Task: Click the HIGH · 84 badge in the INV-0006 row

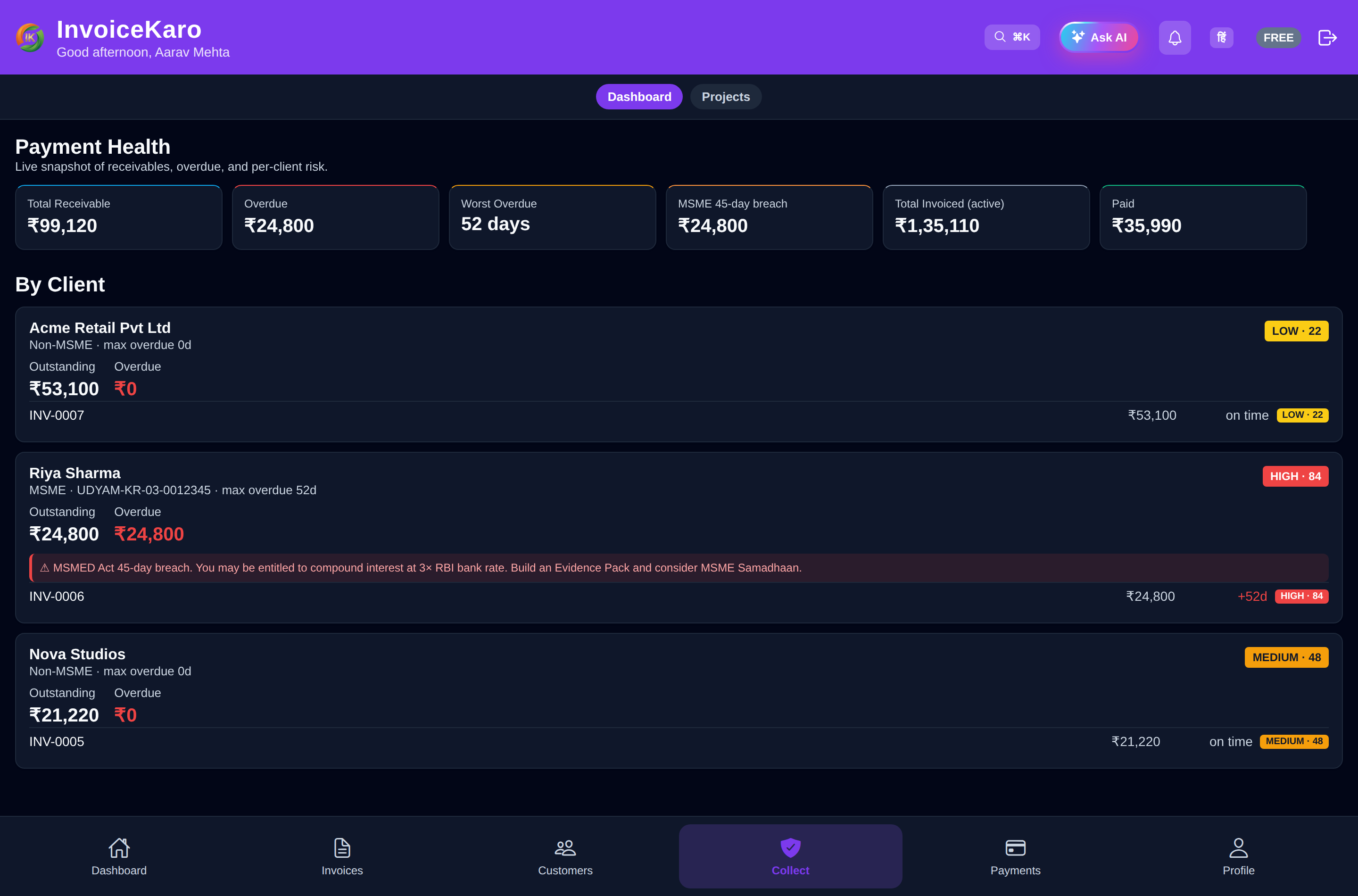Action: pyautogui.click(x=1301, y=596)
